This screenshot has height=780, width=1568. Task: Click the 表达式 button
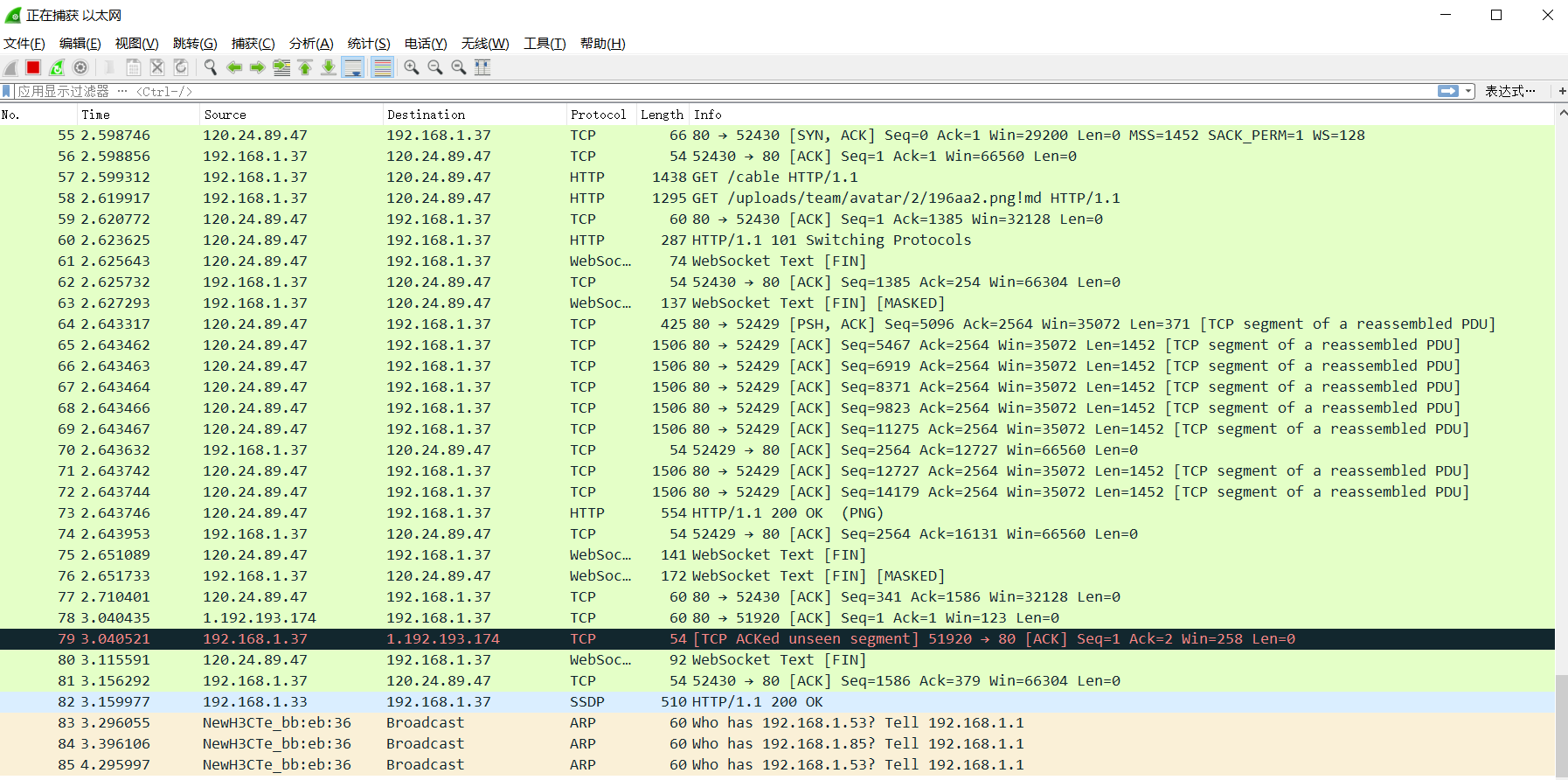pyautogui.click(x=1509, y=91)
